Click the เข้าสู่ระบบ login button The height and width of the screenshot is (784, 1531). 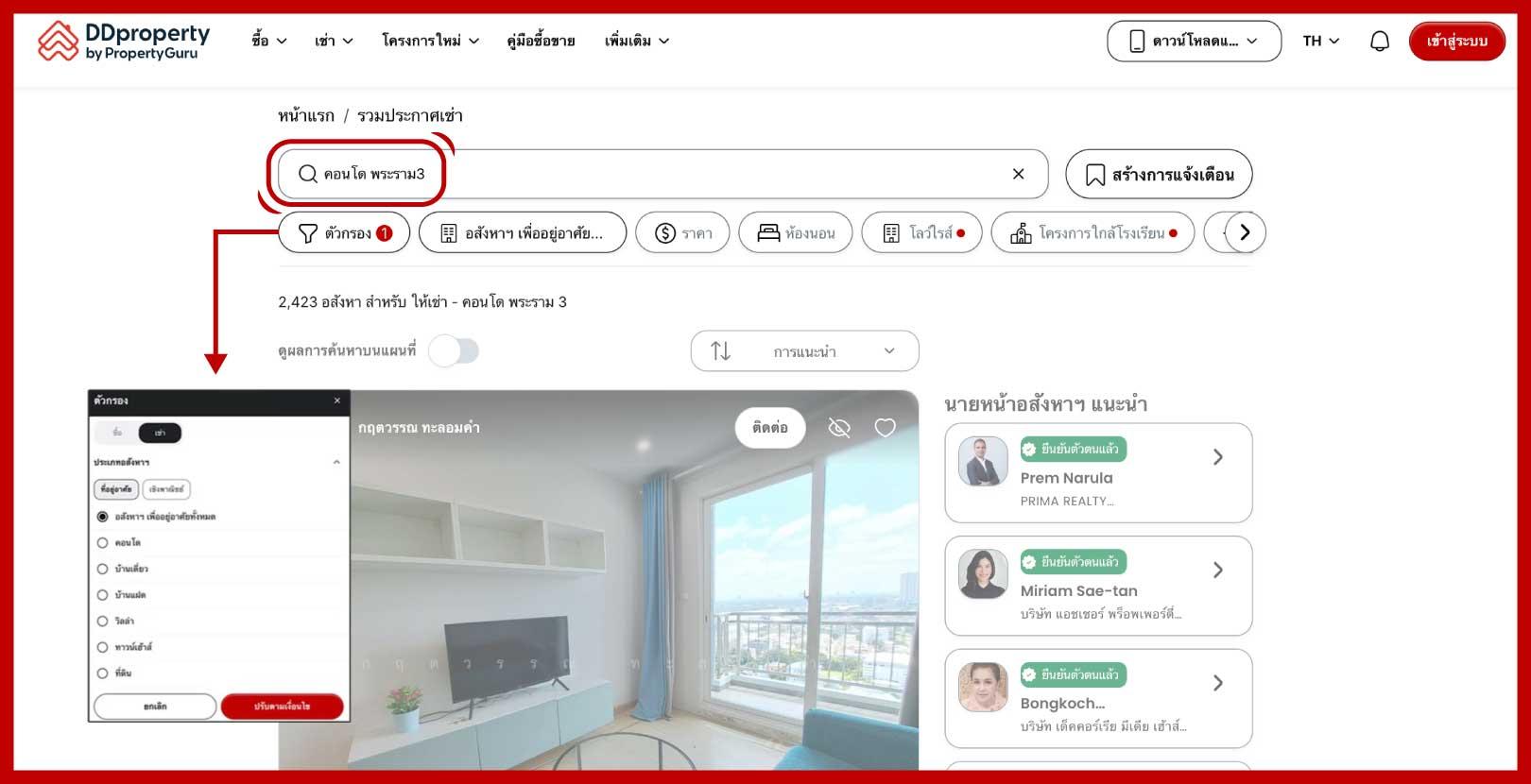pos(1456,42)
